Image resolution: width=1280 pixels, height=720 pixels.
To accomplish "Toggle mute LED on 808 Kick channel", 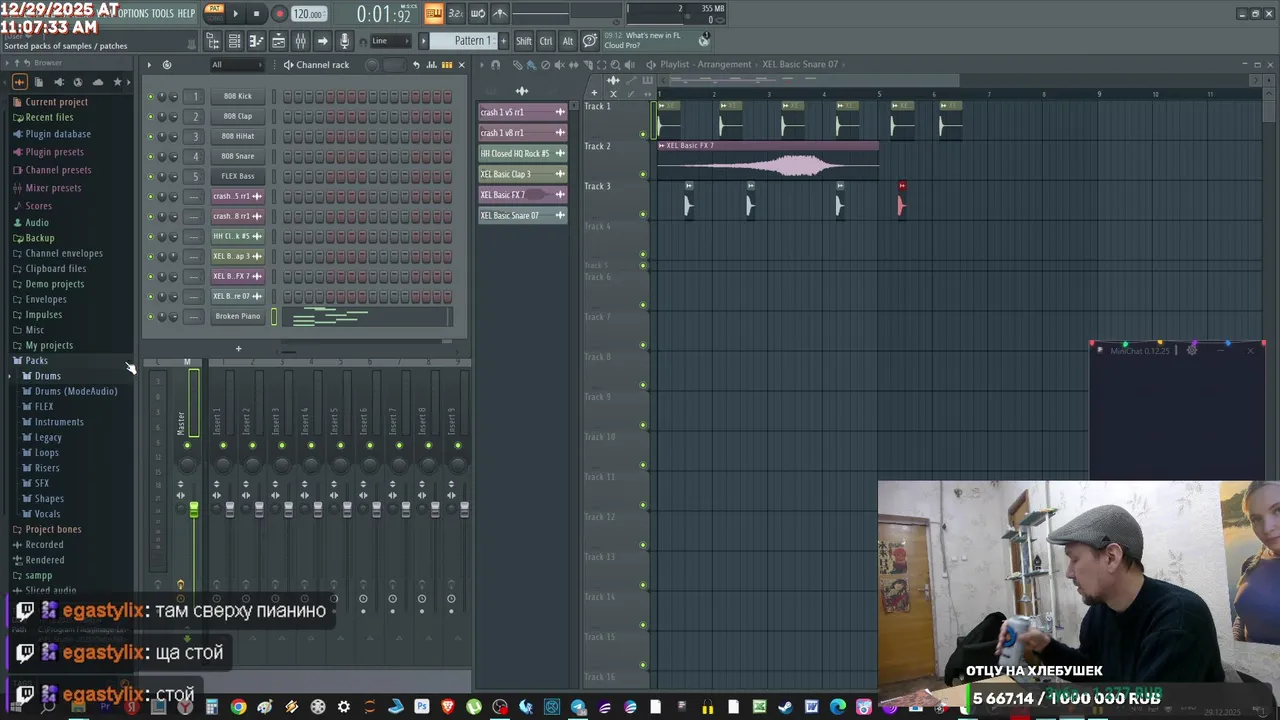I will point(151,97).
